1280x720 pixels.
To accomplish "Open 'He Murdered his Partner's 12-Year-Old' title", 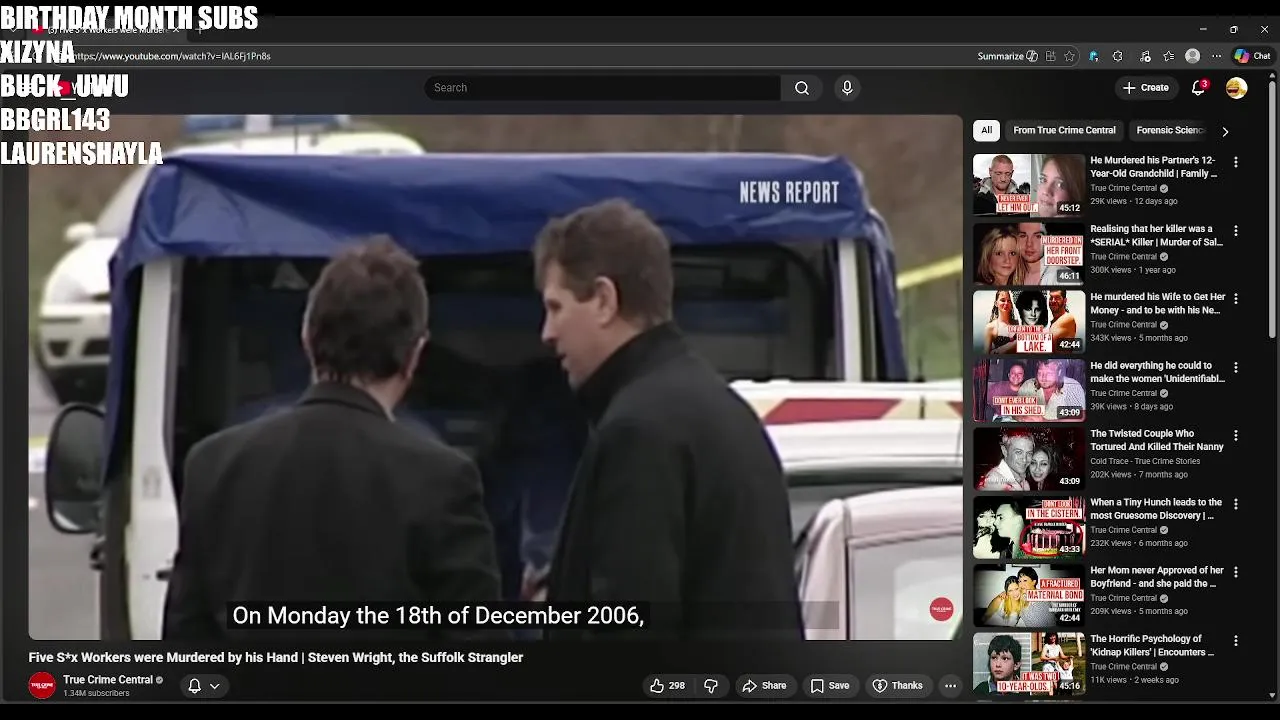I will click(x=1154, y=167).
